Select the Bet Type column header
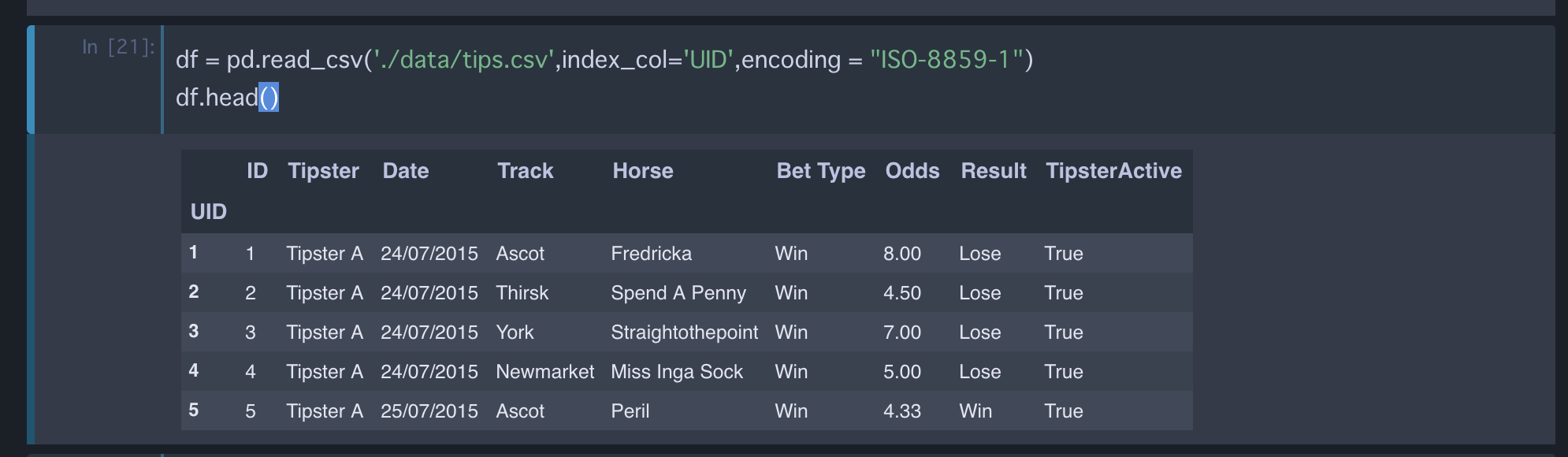1568x457 pixels. pyautogui.click(x=821, y=171)
